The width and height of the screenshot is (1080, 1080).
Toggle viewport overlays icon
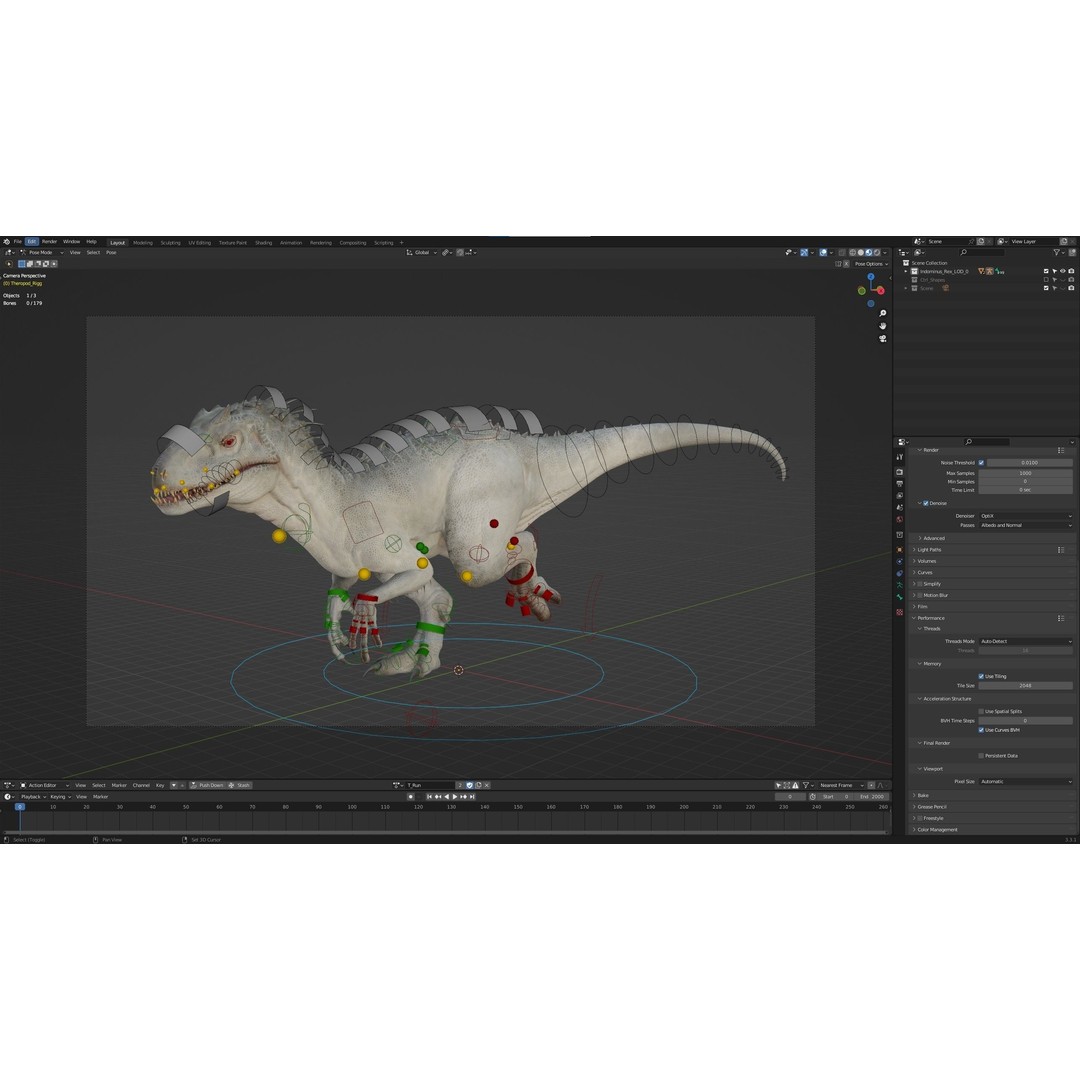[823, 253]
